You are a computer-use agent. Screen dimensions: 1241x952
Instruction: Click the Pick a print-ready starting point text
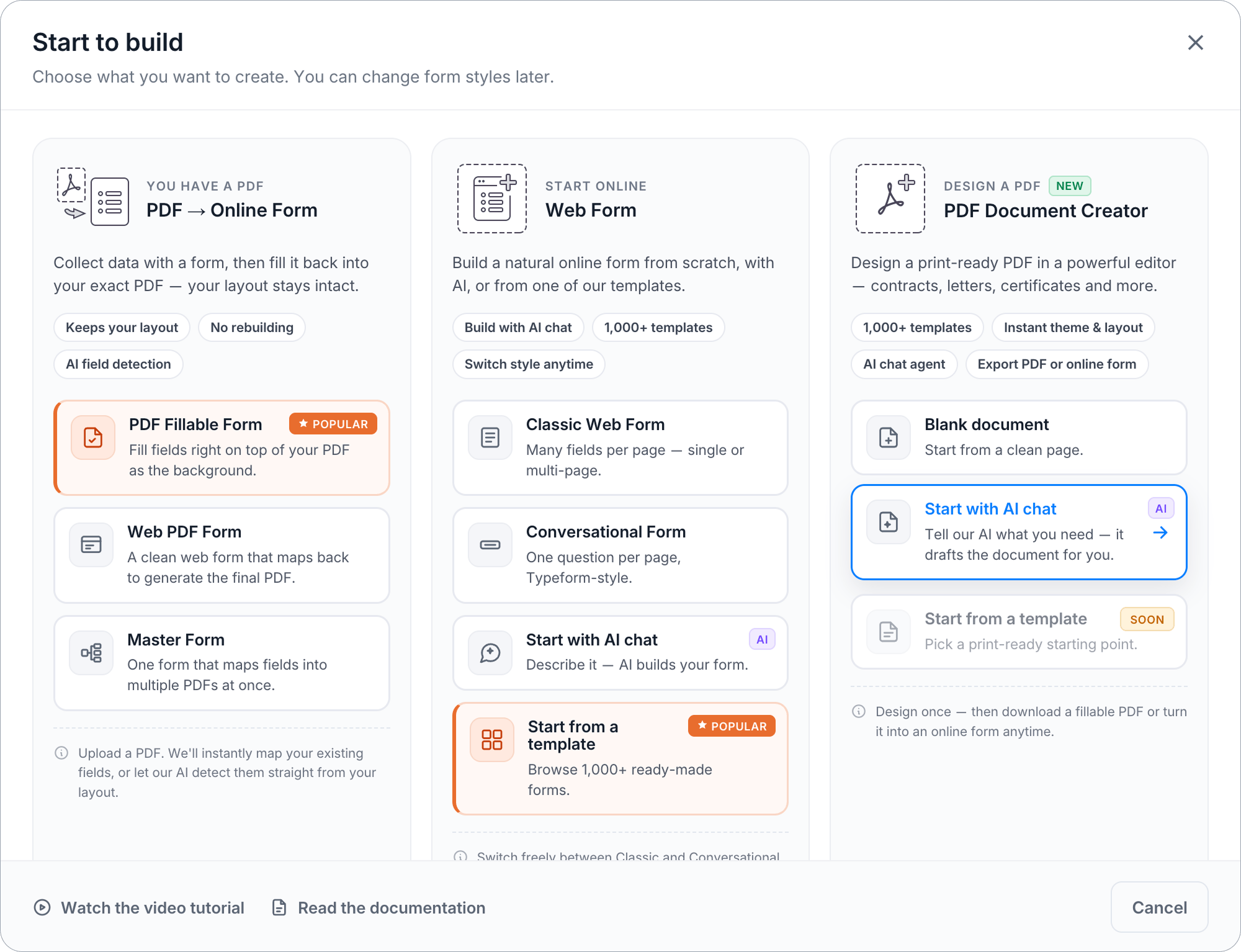(x=1031, y=644)
